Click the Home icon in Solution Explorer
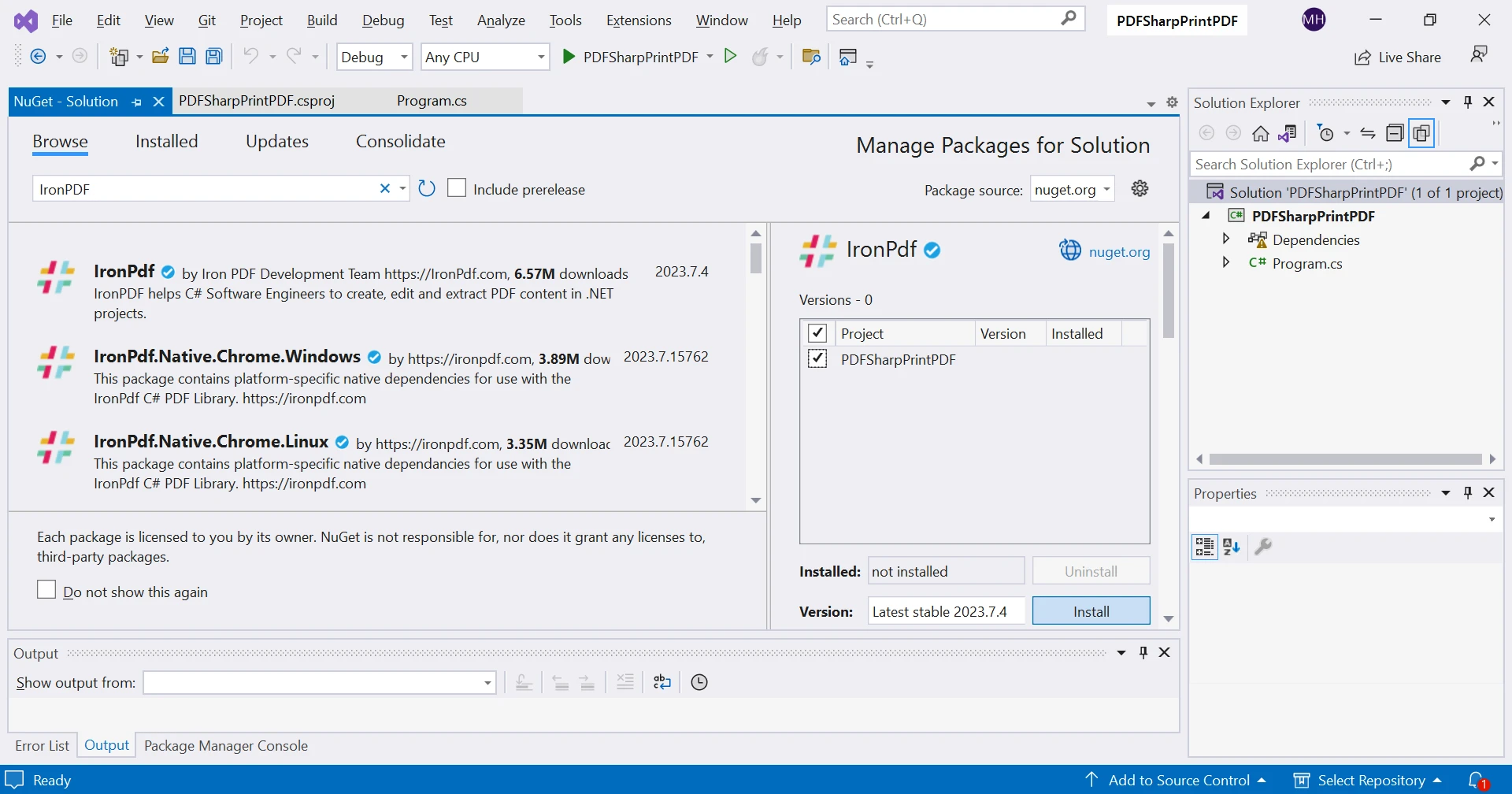Viewport: 1512px width, 794px height. point(1261,134)
